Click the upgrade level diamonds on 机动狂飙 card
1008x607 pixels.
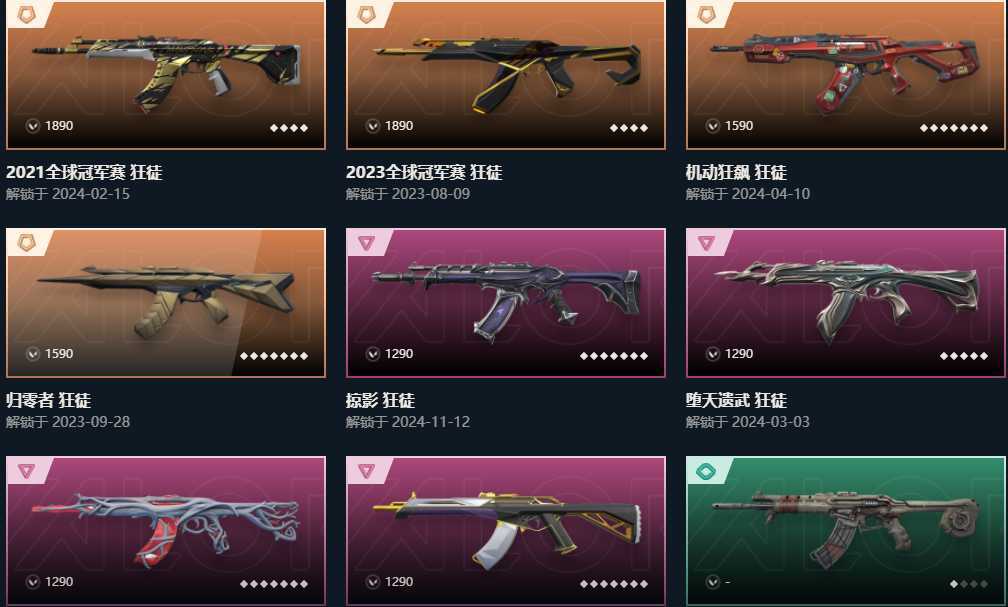[953, 128]
